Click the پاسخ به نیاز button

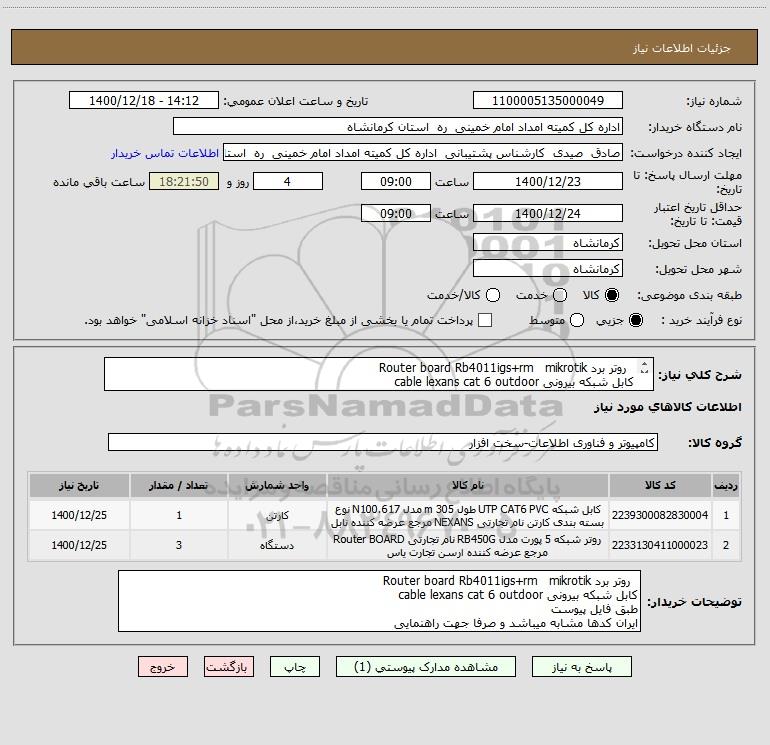pos(581,667)
